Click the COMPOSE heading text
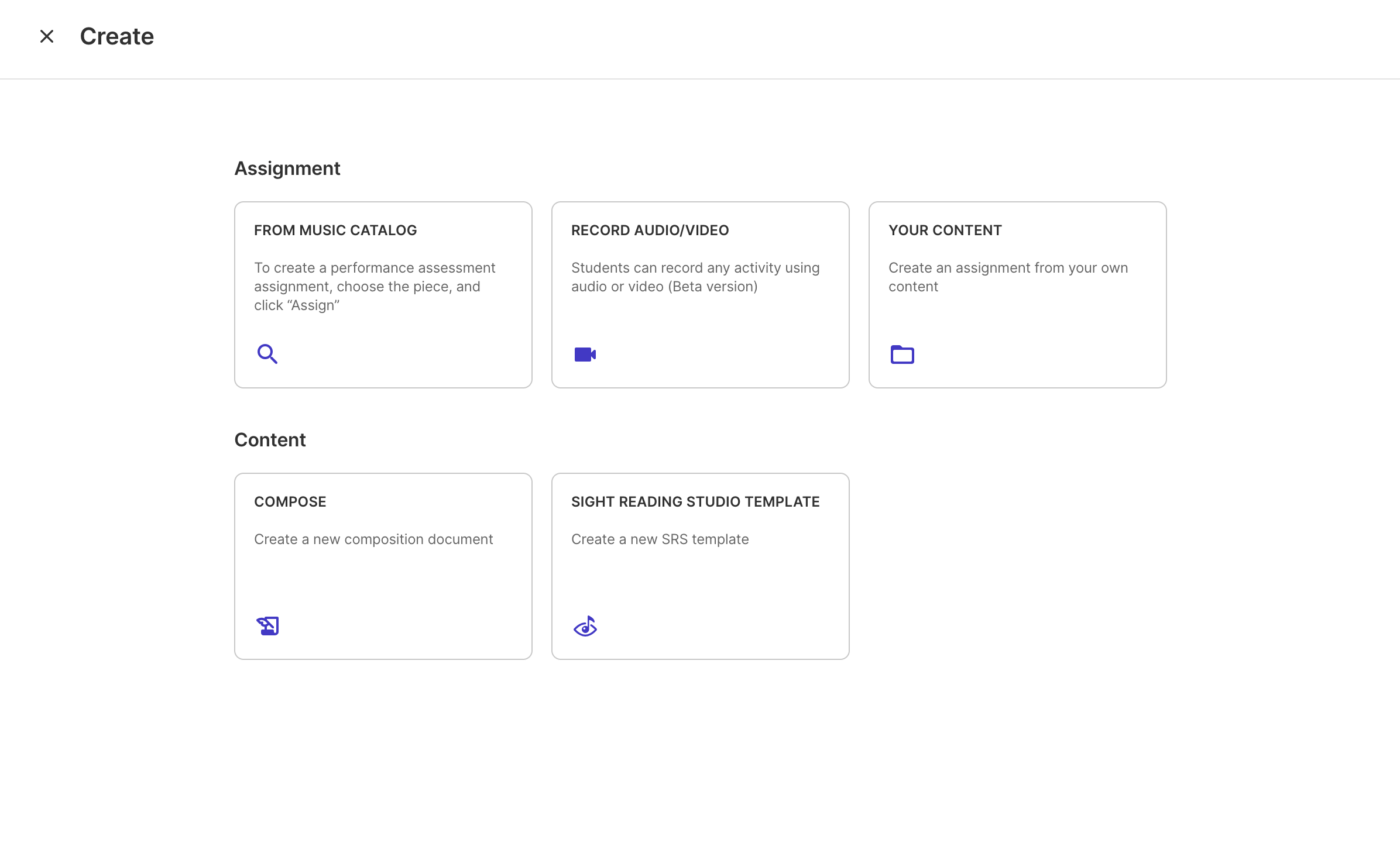 (x=290, y=502)
